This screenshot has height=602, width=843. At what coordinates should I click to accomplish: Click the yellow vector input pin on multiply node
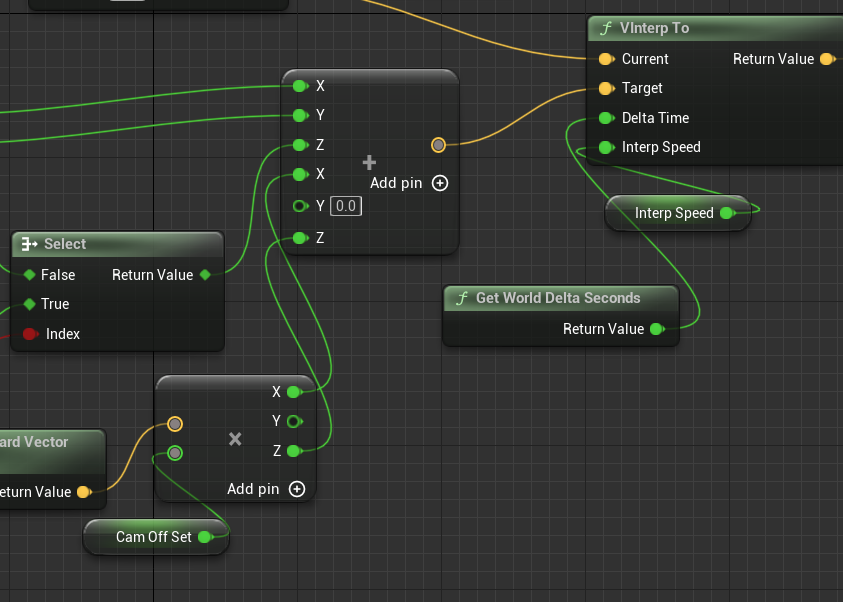(x=175, y=424)
